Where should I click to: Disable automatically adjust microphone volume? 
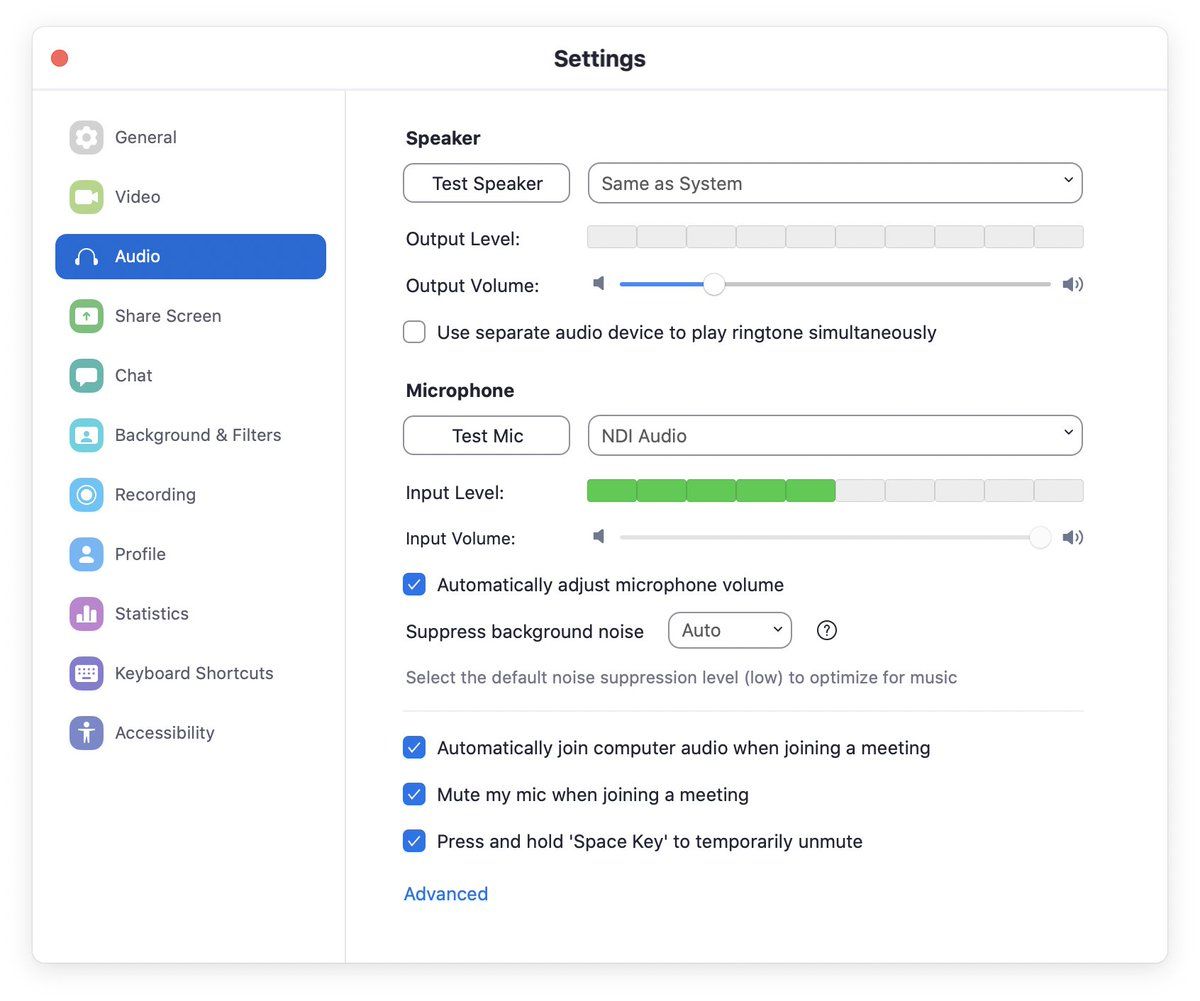tap(414, 585)
